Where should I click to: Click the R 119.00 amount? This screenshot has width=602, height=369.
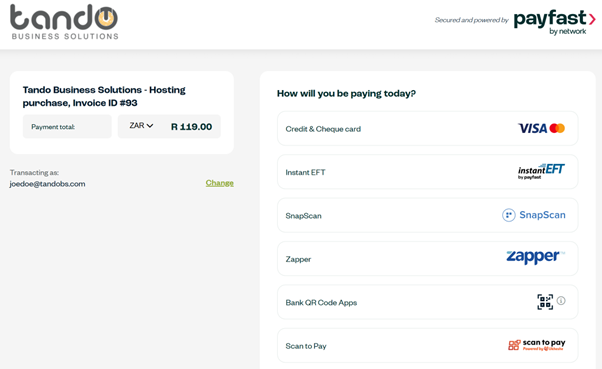coord(191,127)
